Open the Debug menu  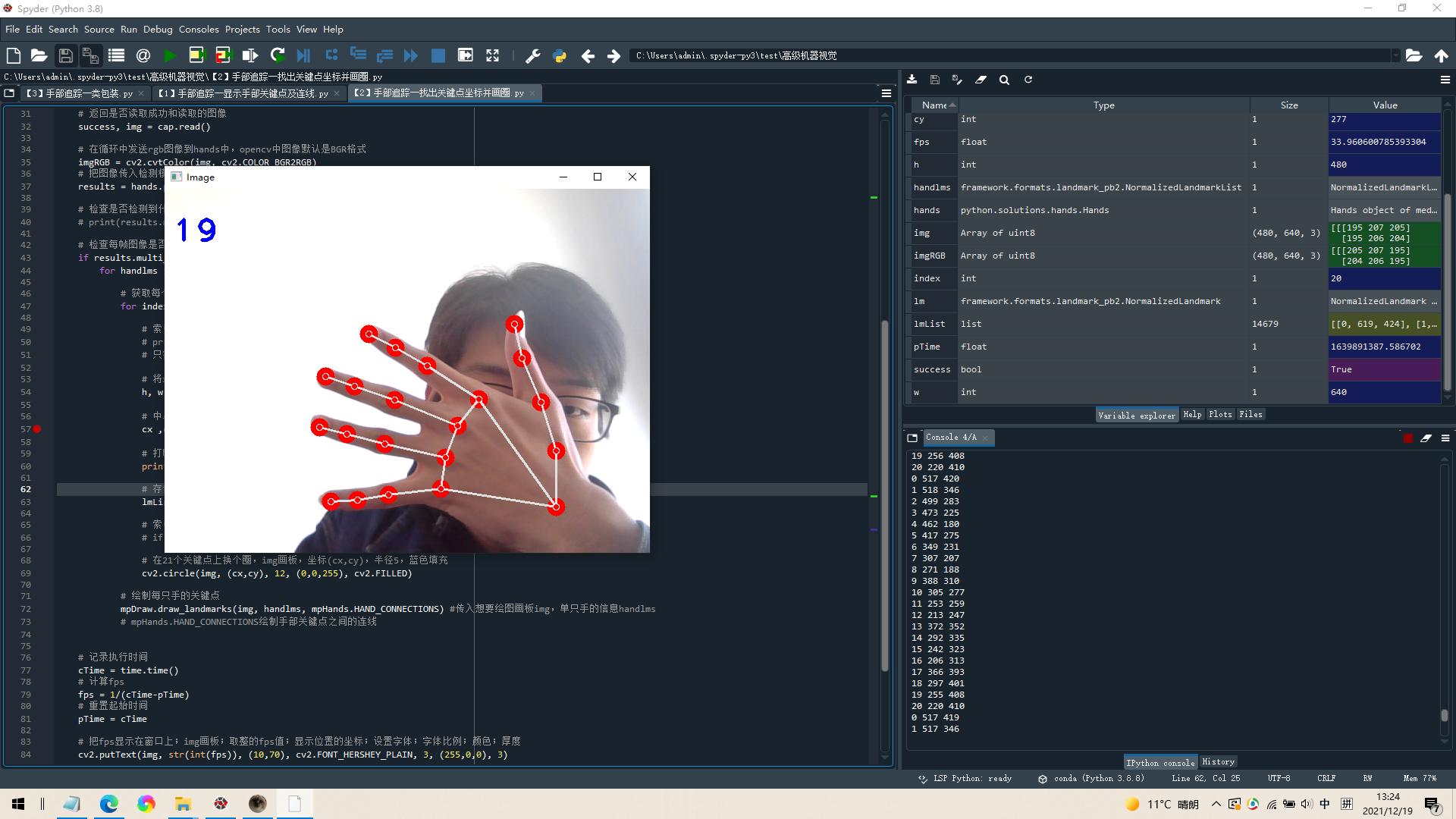pos(158,29)
